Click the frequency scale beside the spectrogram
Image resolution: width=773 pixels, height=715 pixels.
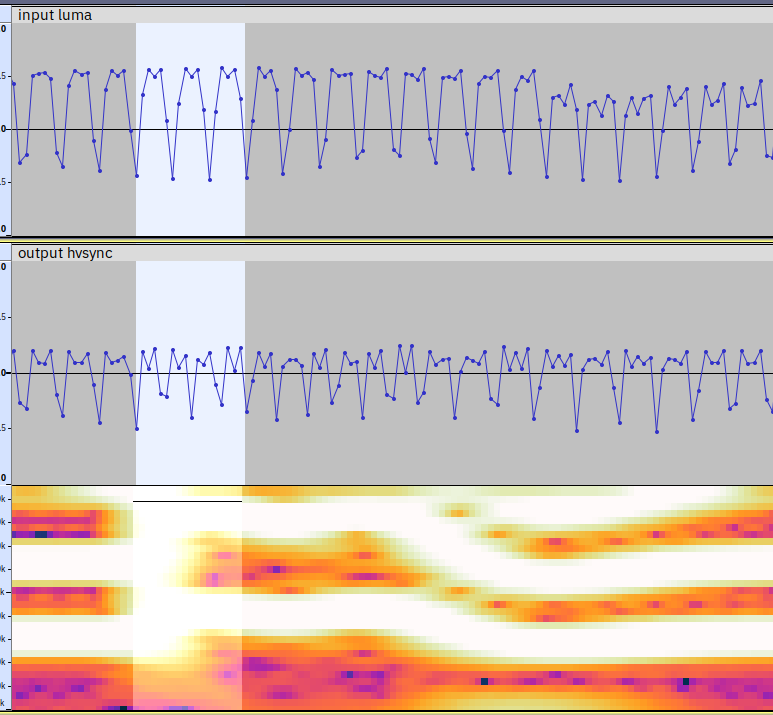pyautogui.click(x=5, y=598)
